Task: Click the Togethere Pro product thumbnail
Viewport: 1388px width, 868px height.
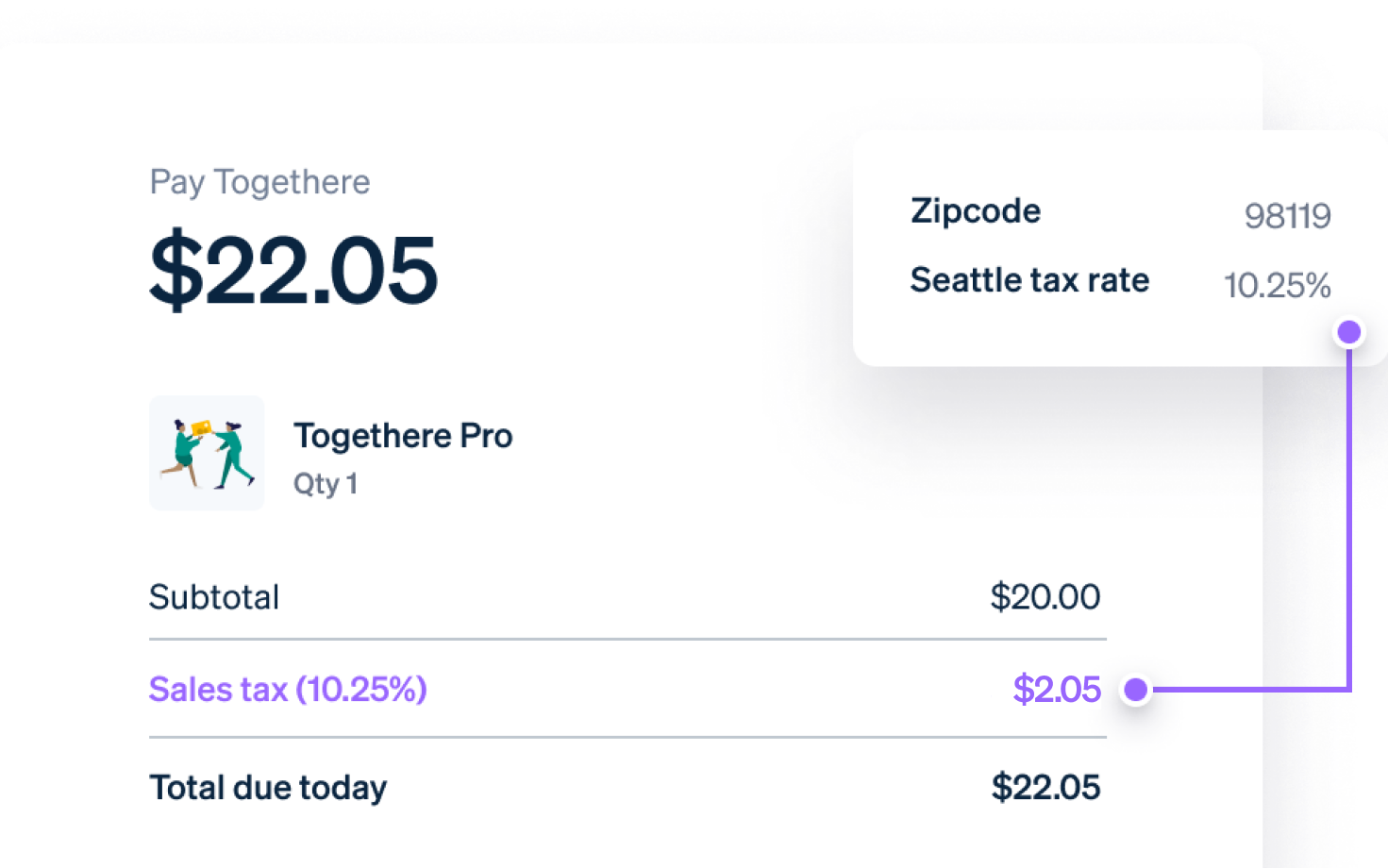Action: pyautogui.click(x=207, y=453)
